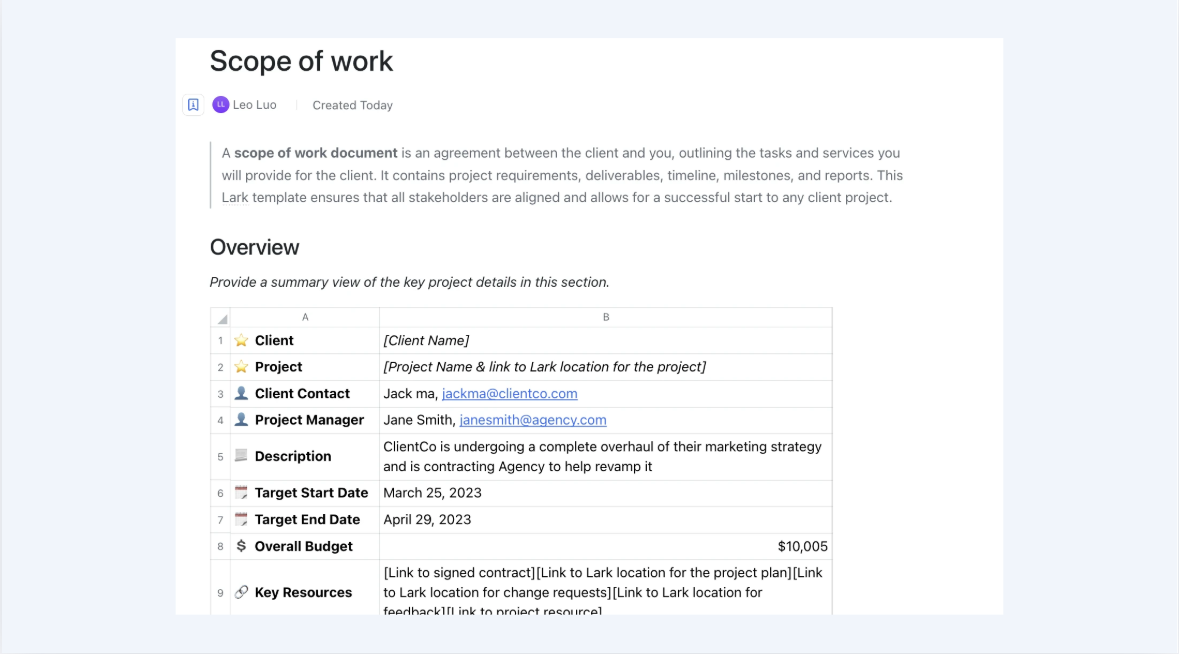The width and height of the screenshot is (1179, 654).
Task: Click the March 25, 2023 date cell
Action: [x=606, y=493]
